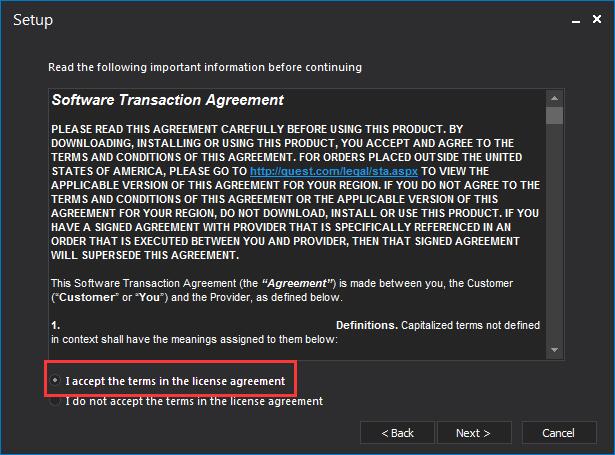Screen dimensions: 615x455
Task: Minimize the Setup window
Action: click(x=576, y=20)
